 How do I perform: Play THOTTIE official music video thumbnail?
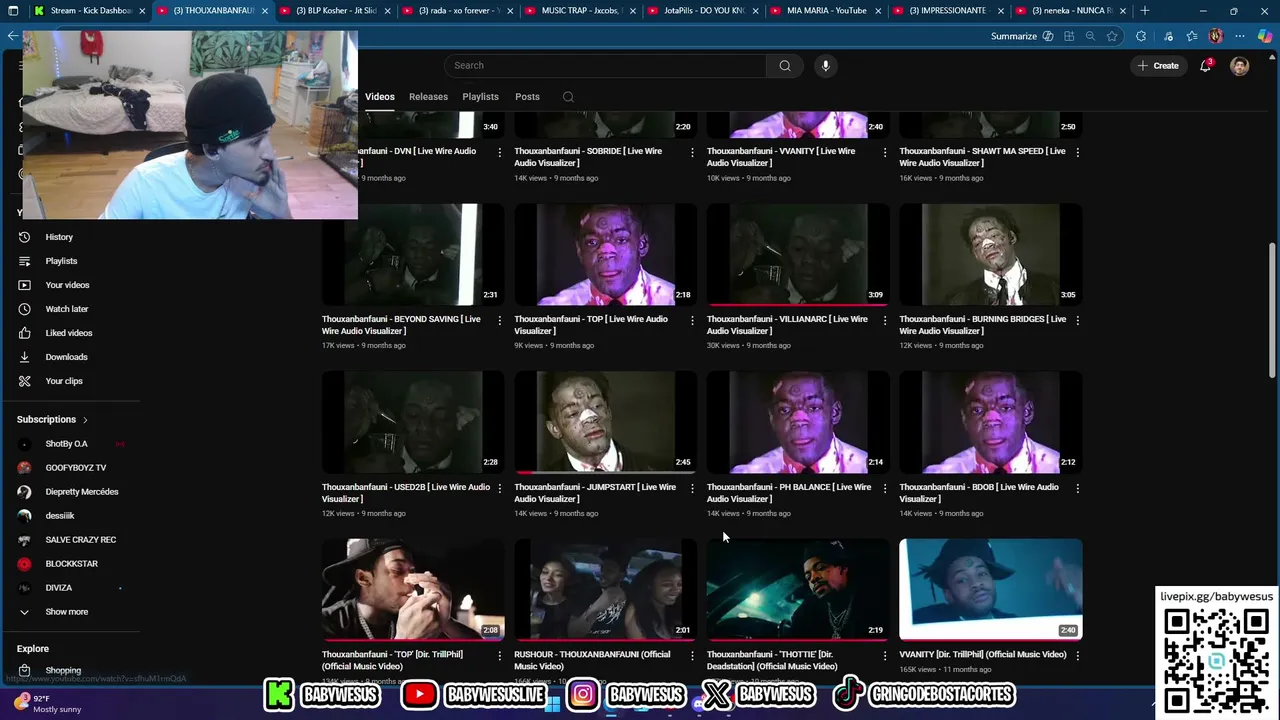point(798,589)
